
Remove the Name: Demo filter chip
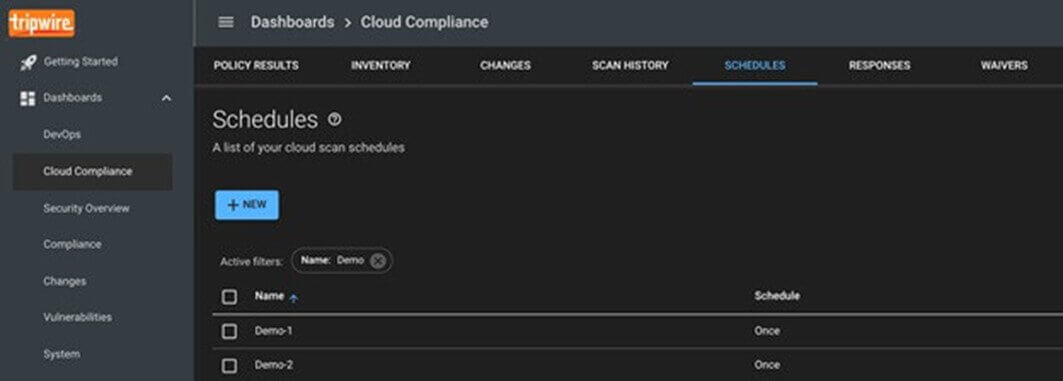point(378,261)
